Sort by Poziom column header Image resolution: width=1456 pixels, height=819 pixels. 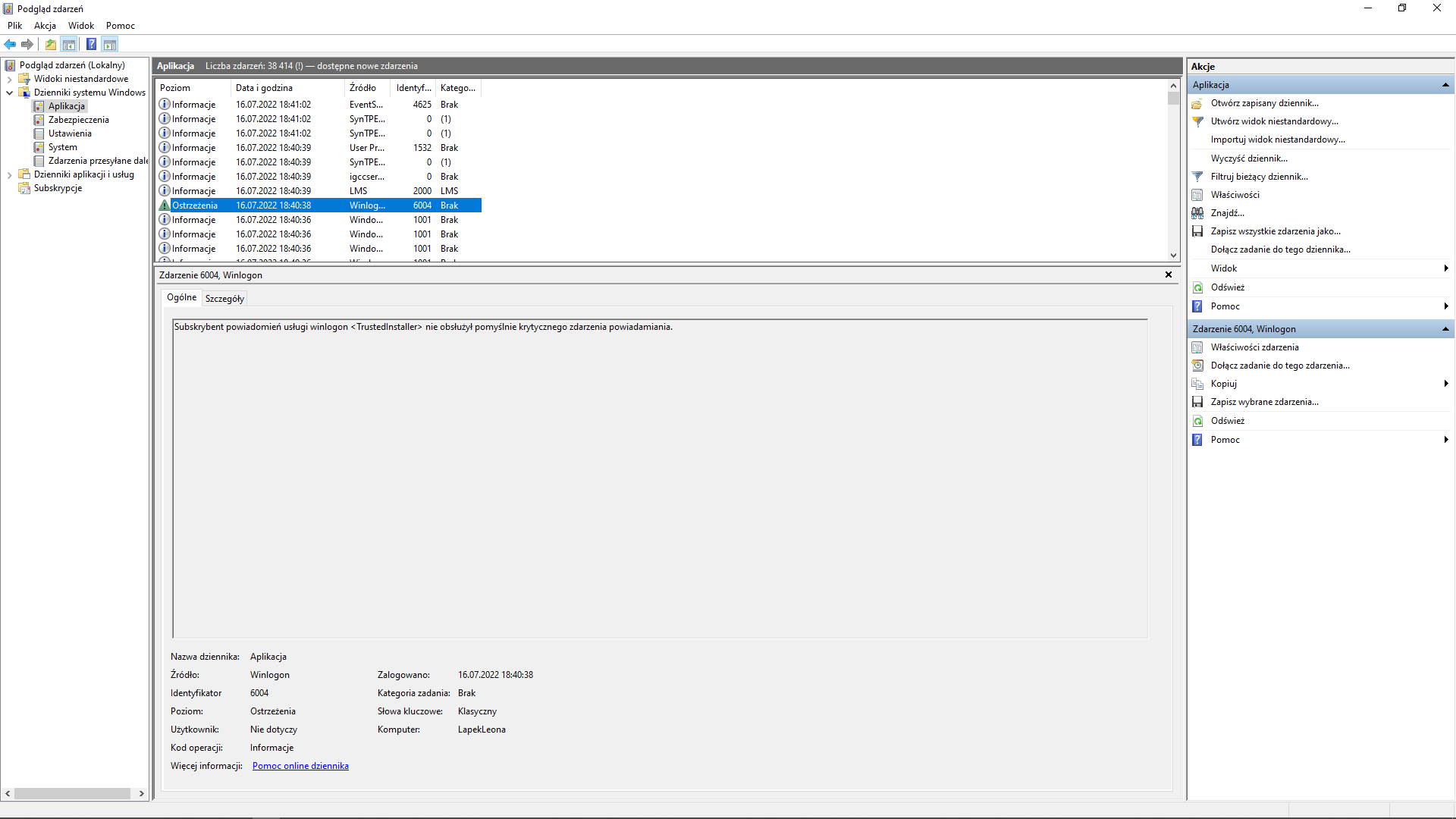pos(193,88)
